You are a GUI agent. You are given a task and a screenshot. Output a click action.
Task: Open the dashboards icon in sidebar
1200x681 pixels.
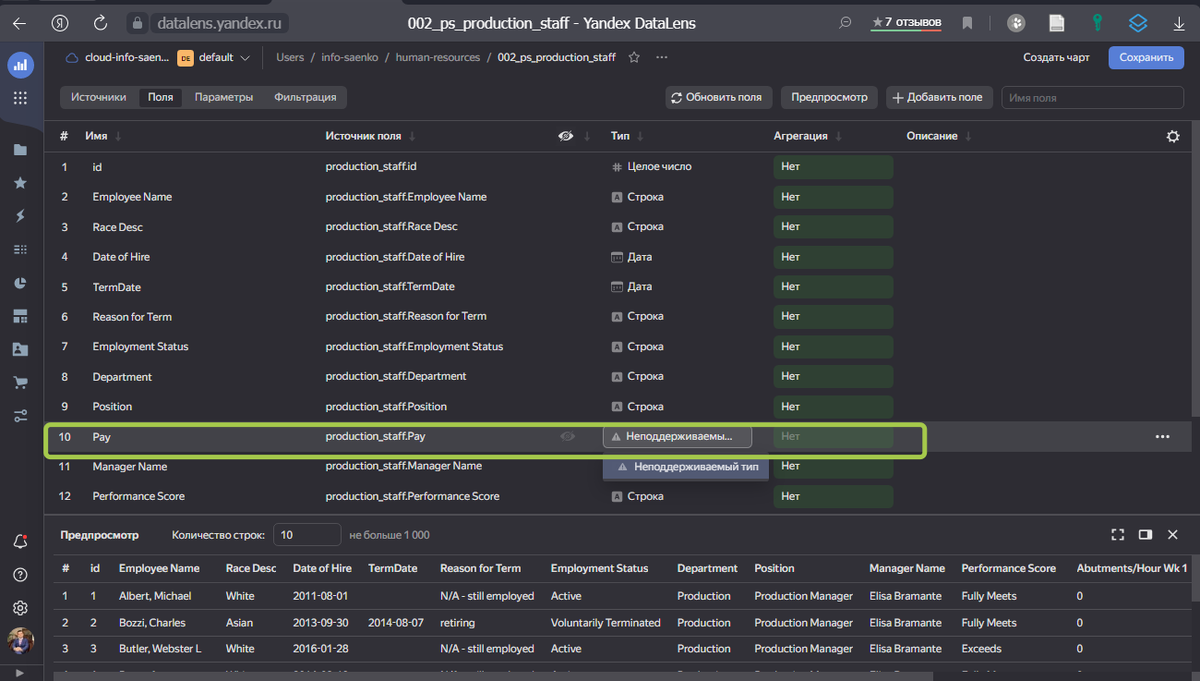[20, 316]
